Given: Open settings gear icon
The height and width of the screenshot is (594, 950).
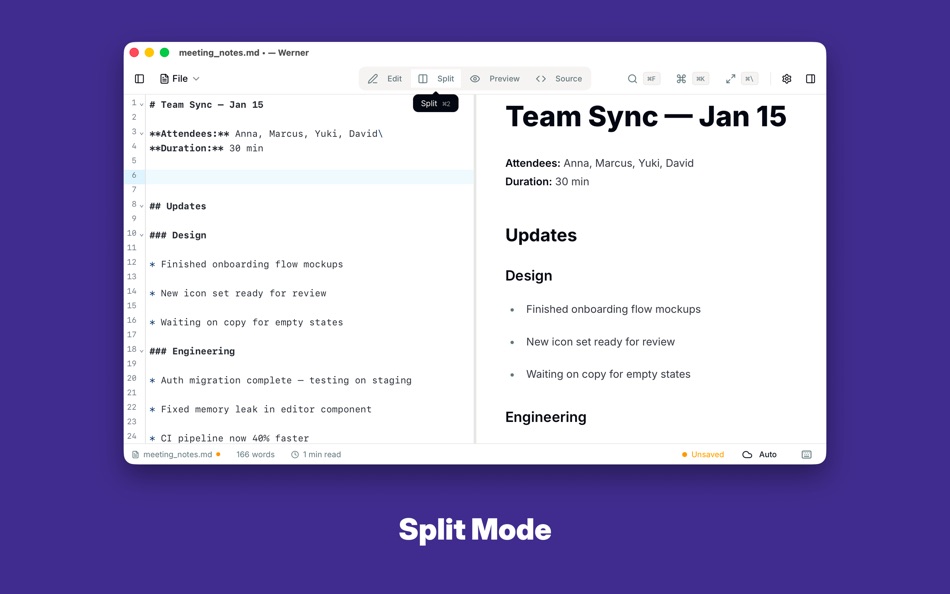Looking at the screenshot, I should [x=786, y=79].
